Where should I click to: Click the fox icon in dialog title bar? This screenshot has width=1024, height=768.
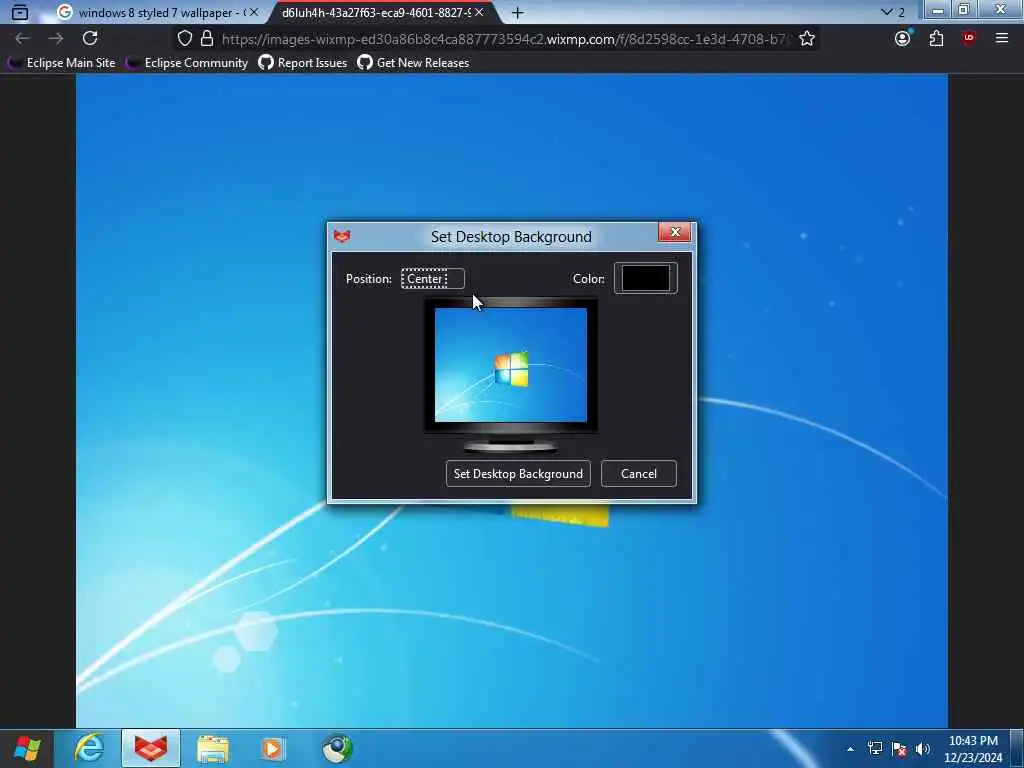pyautogui.click(x=342, y=236)
